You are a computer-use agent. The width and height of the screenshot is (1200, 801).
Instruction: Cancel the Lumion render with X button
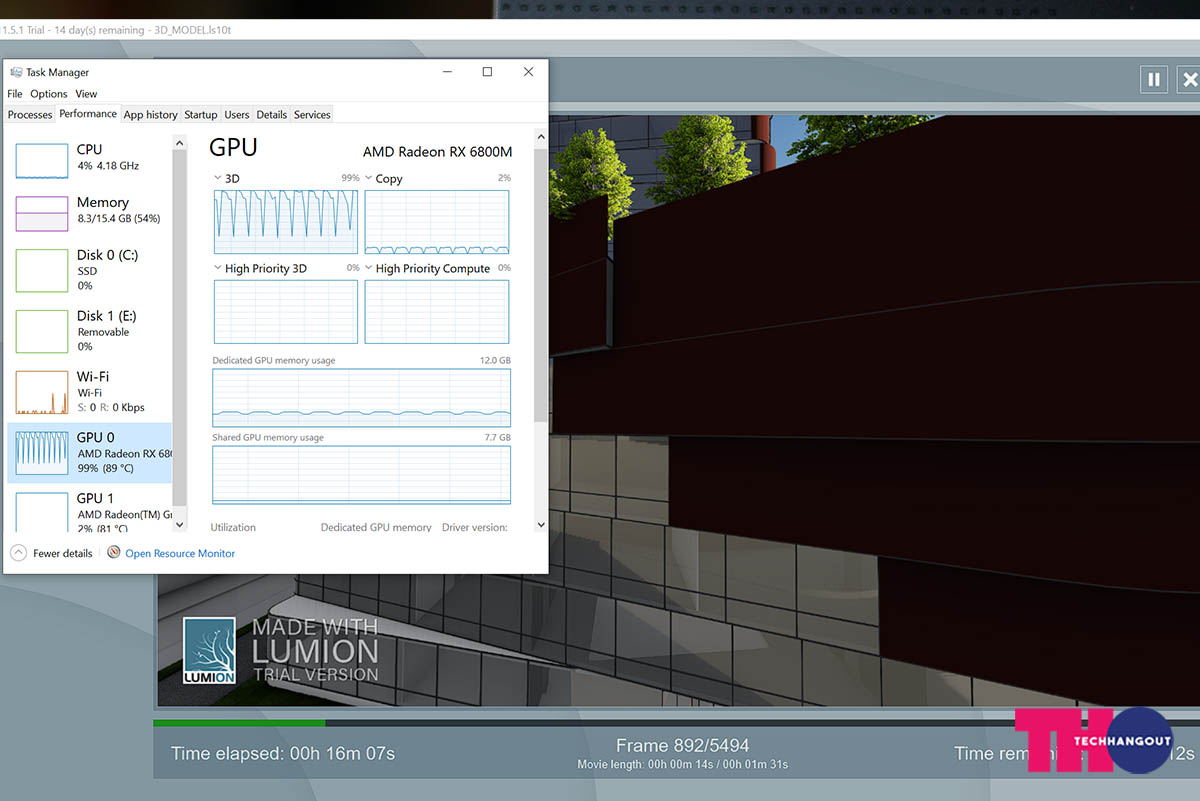coord(1188,79)
